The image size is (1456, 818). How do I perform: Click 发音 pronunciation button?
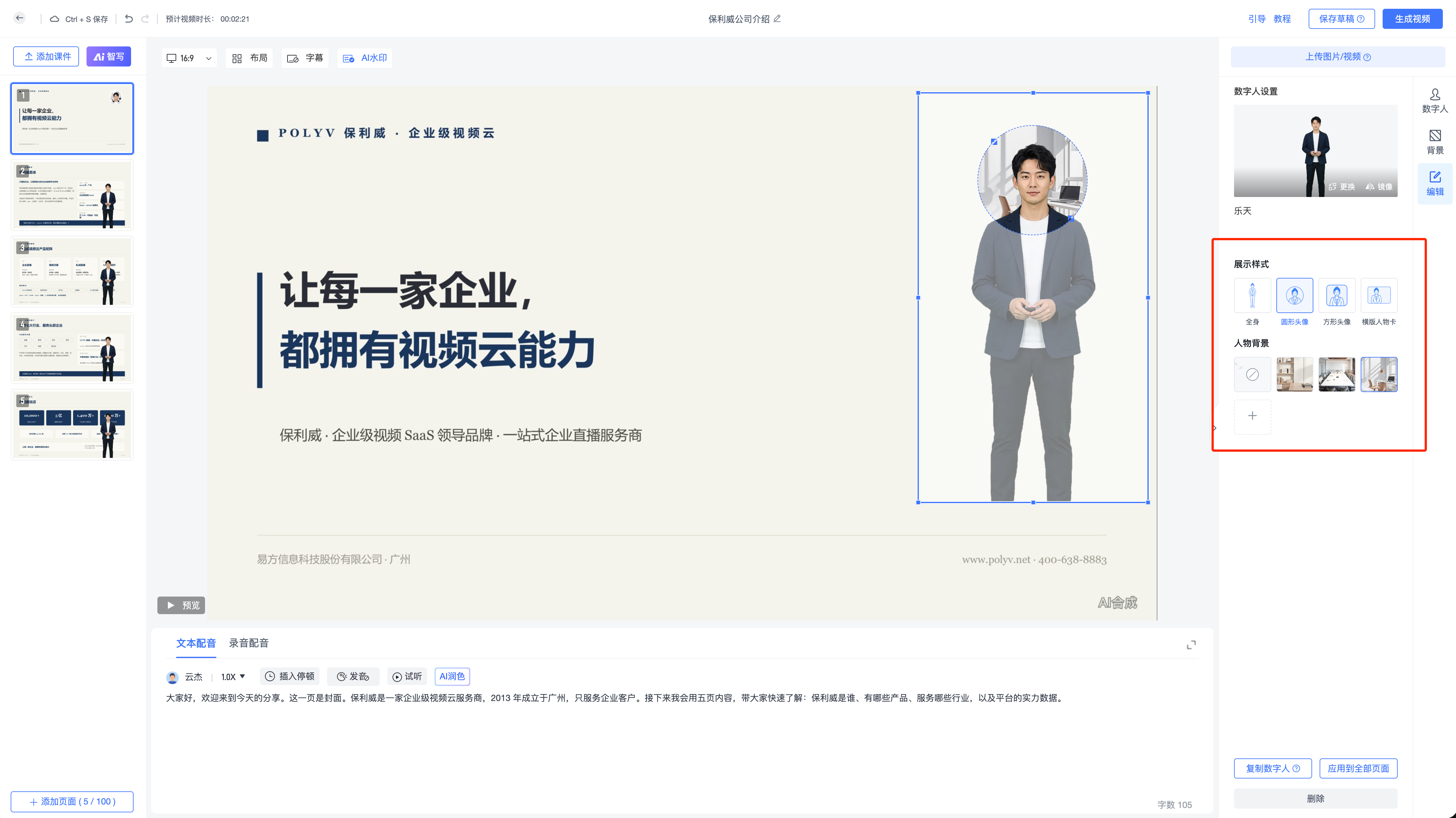(x=353, y=676)
